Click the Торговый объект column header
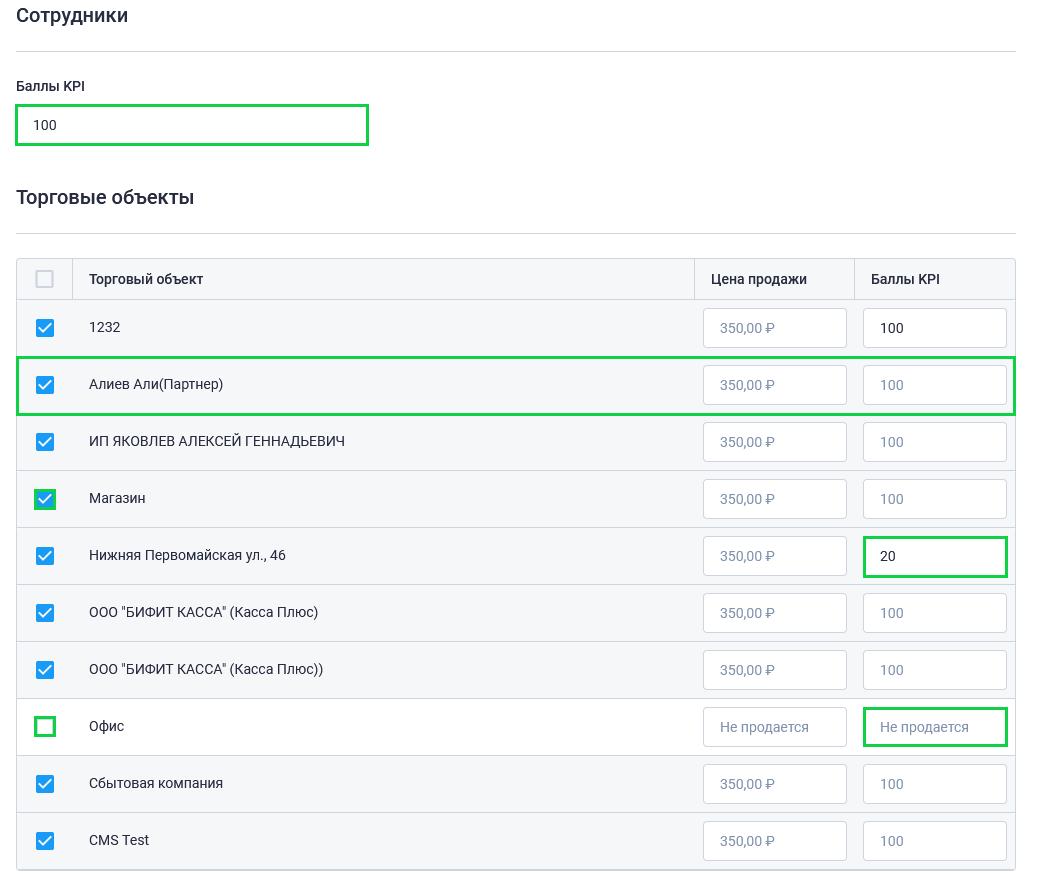This screenshot has width=1050, height=885. 146,279
